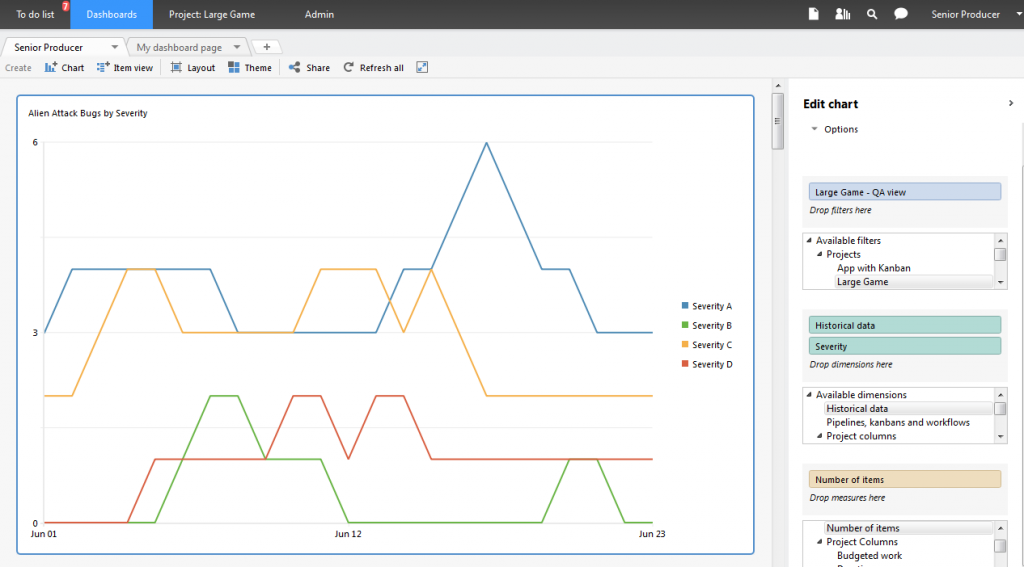Expand the Options section in Edit chart
Image resolution: width=1024 pixels, height=567 pixels.
click(815, 129)
